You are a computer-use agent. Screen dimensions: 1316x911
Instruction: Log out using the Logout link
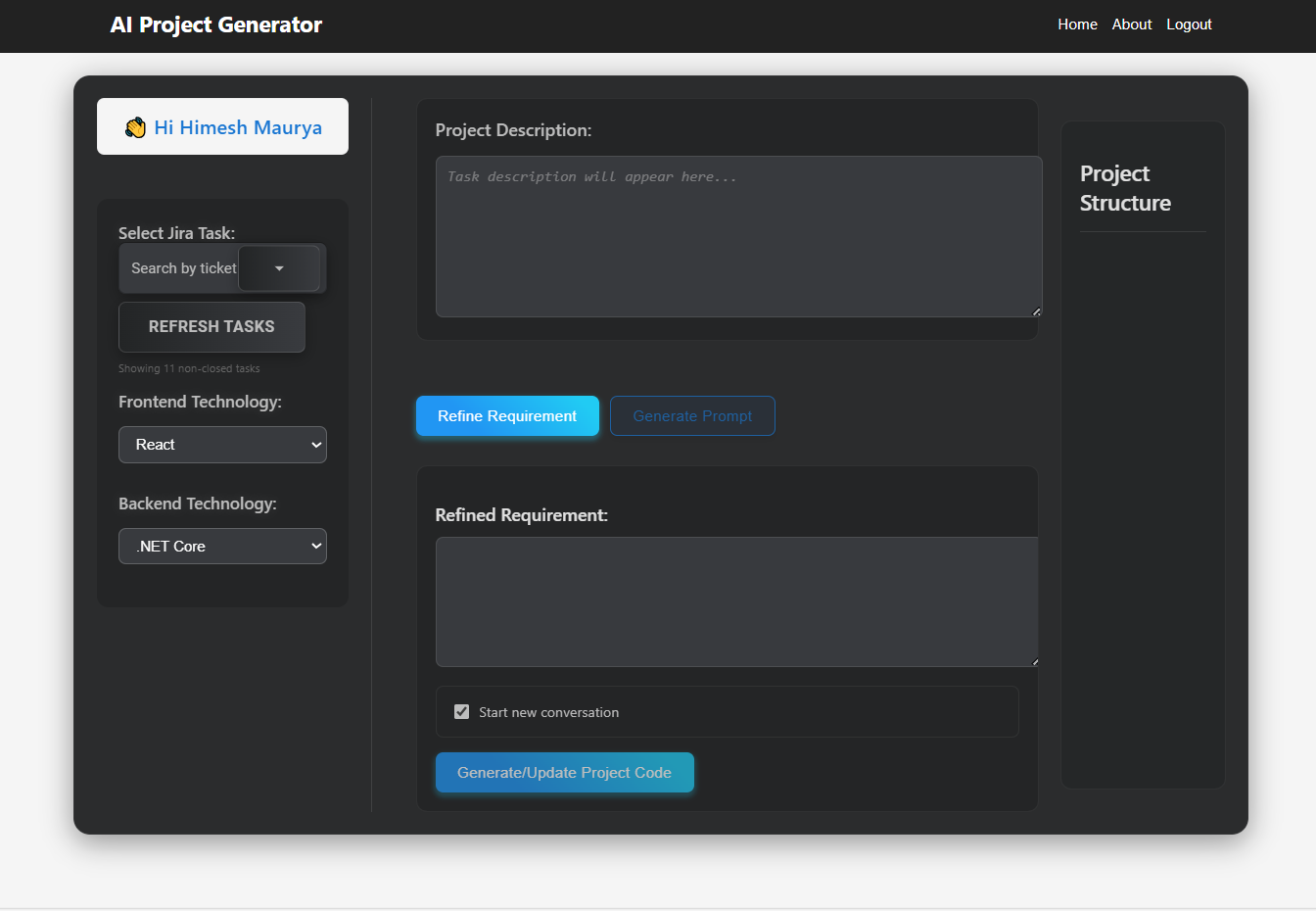pos(1189,24)
